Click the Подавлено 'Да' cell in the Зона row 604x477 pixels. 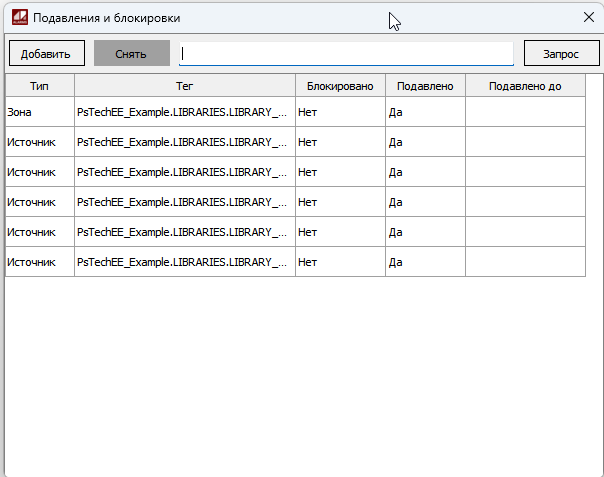(x=425, y=112)
